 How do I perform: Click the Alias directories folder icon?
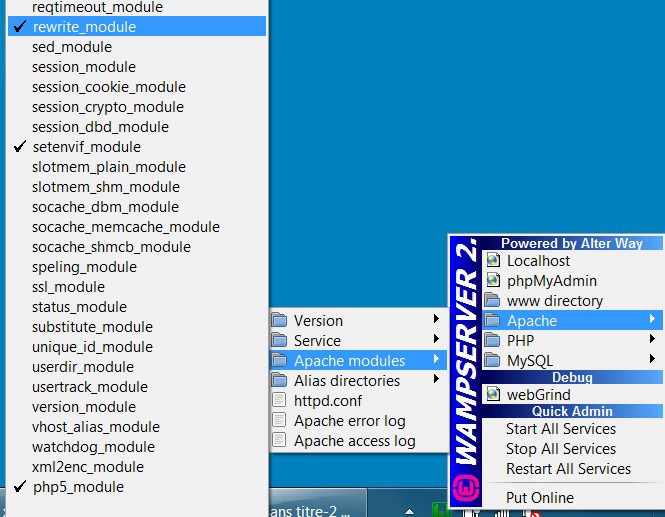(x=279, y=380)
